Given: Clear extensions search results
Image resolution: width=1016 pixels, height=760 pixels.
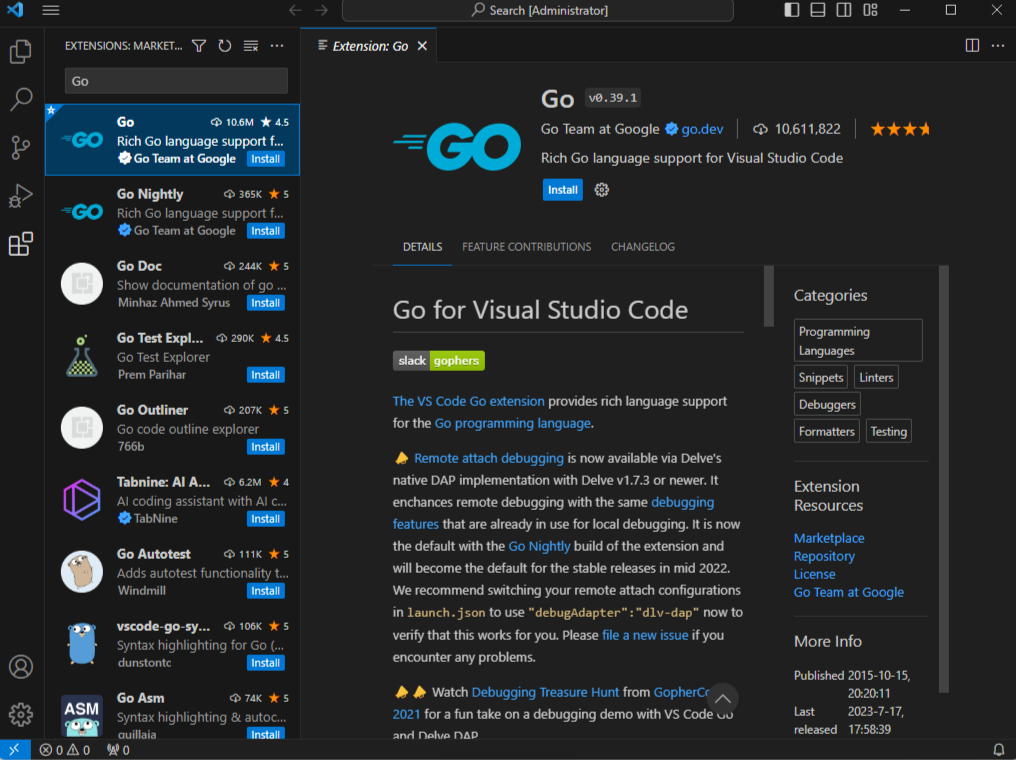Looking at the screenshot, I should pos(251,46).
